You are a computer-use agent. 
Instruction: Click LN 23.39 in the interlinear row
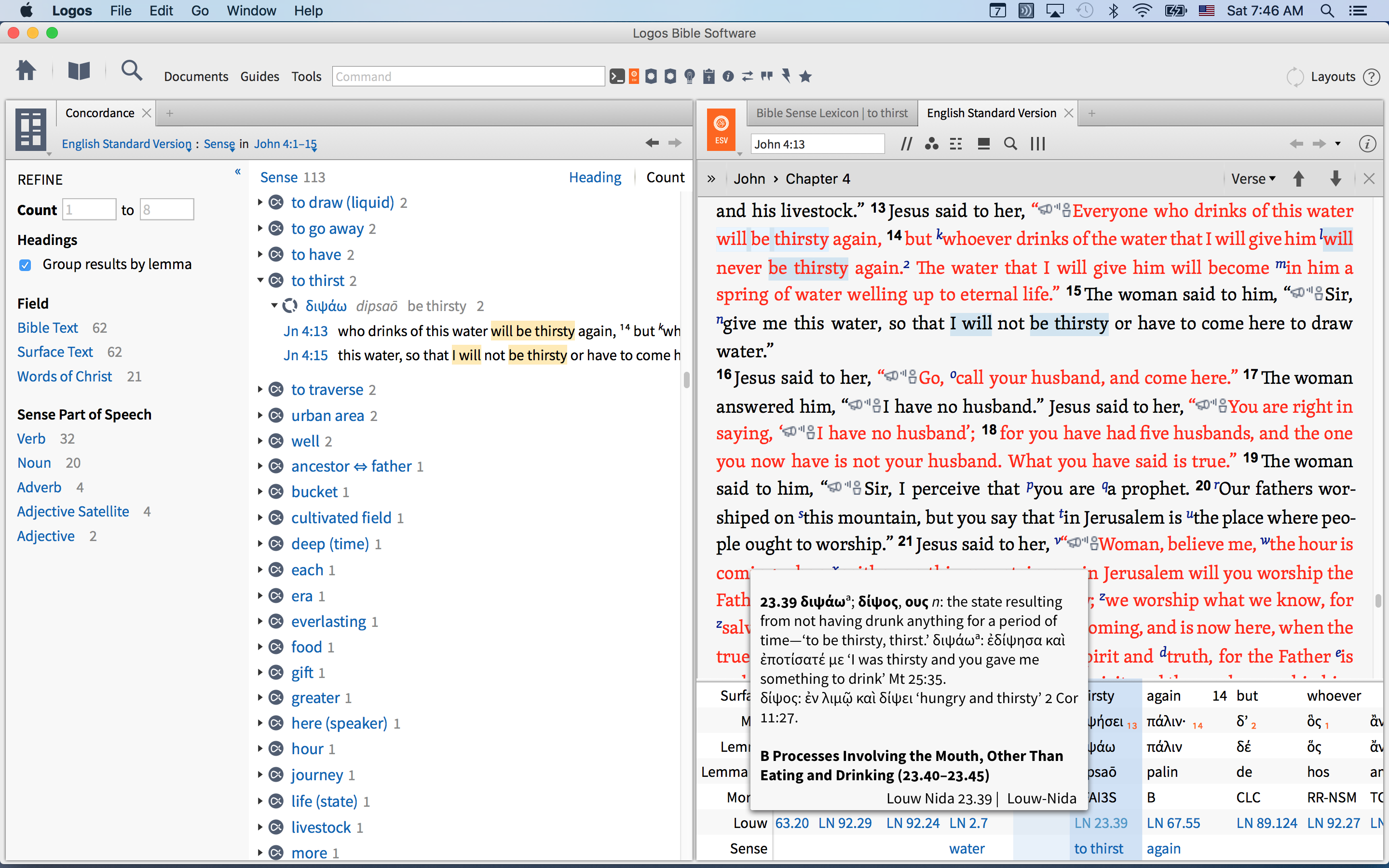1101,823
